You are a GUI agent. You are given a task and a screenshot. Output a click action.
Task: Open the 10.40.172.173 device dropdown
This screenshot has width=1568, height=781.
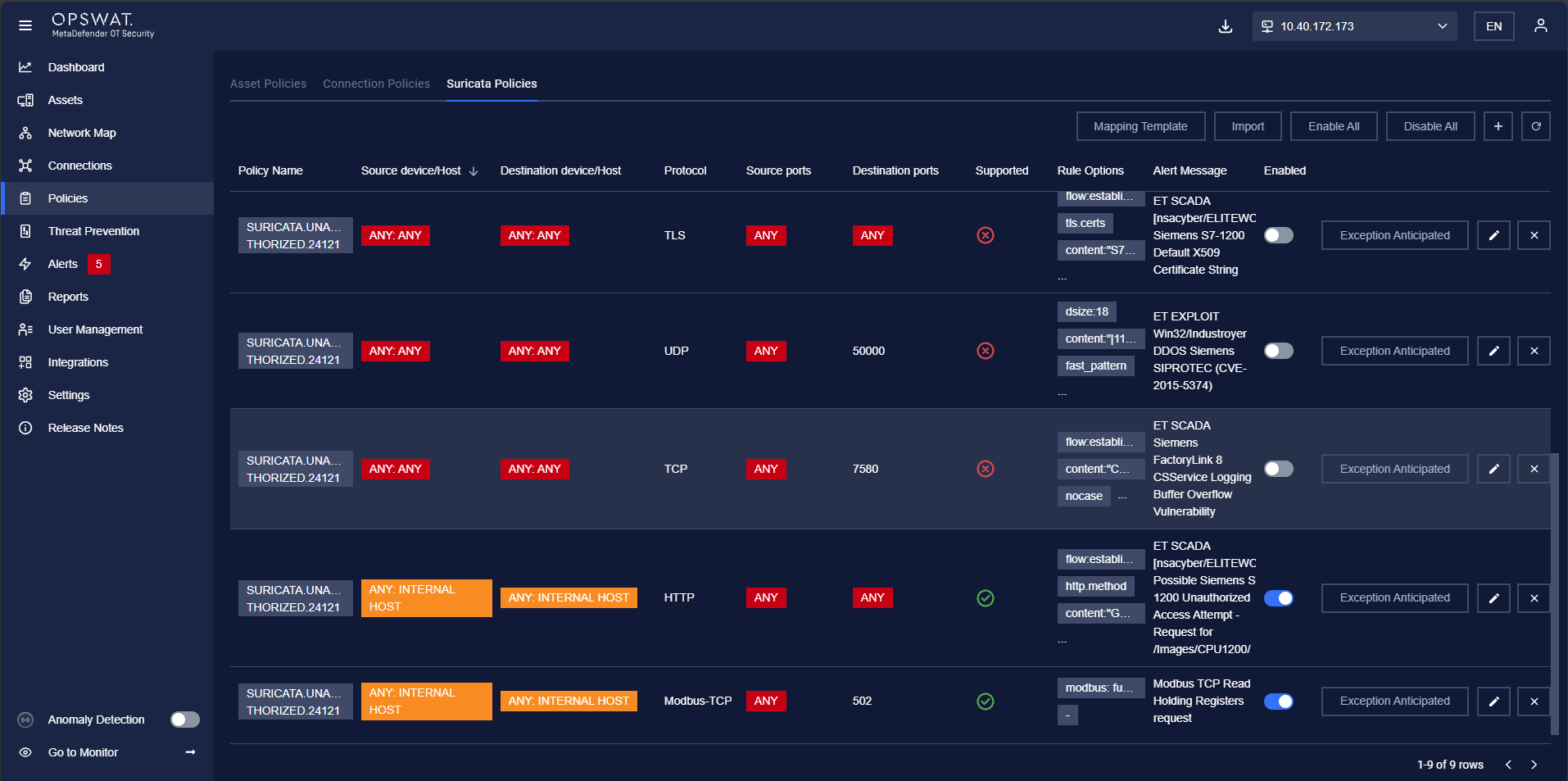pyautogui.click(x=1355, y=26)
